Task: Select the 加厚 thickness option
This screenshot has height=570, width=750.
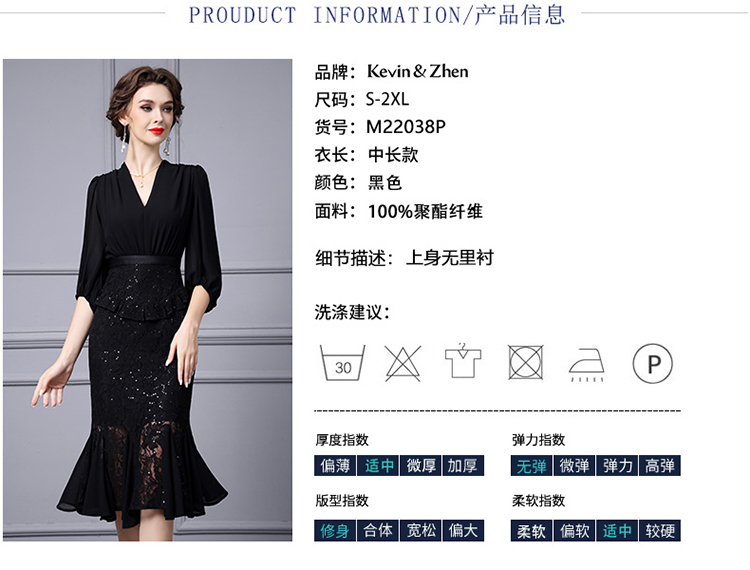Action: (463, 465)
